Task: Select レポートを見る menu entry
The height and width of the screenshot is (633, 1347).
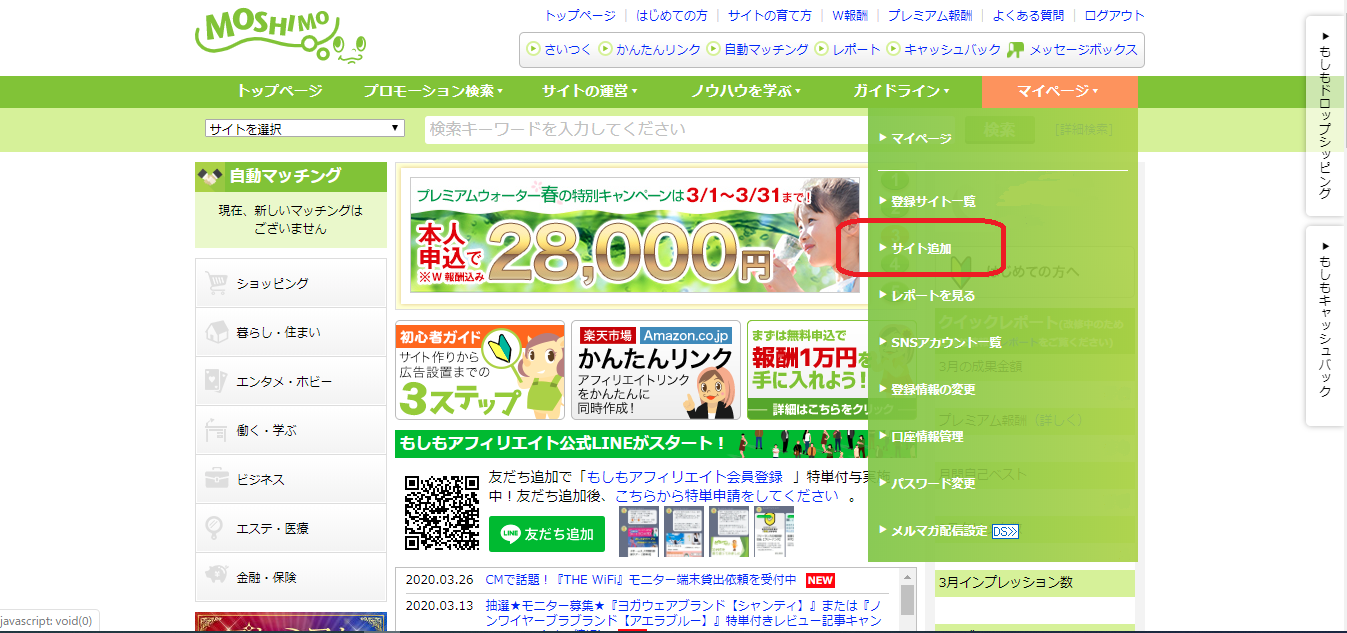Action: (x=933, y=295)
